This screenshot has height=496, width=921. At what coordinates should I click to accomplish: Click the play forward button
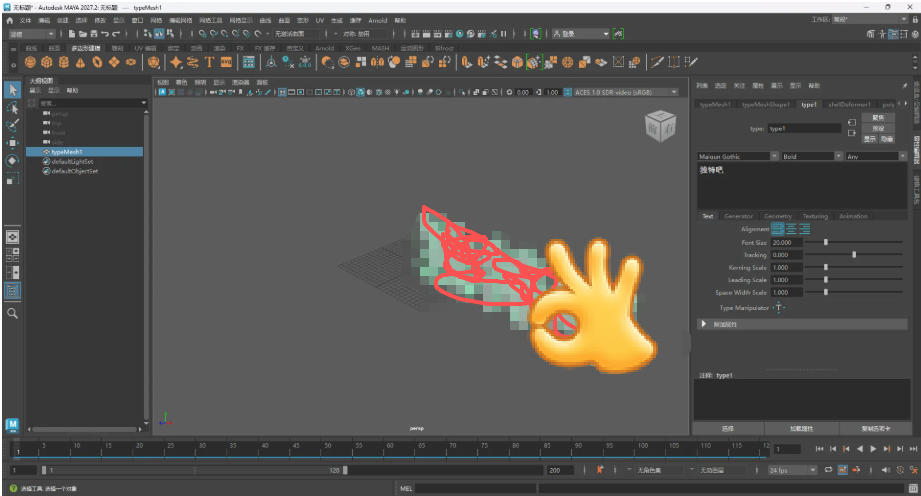(873, 449)
